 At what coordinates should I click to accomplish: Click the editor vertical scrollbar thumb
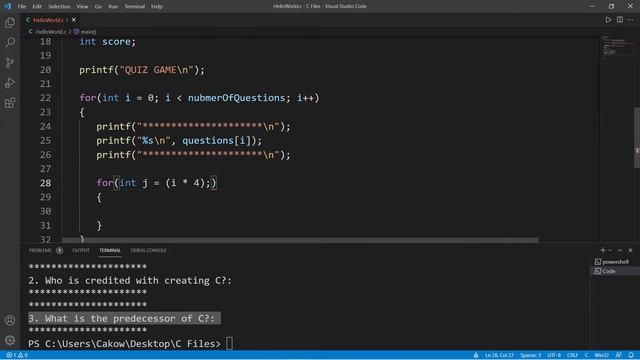[x=637, y=137]
